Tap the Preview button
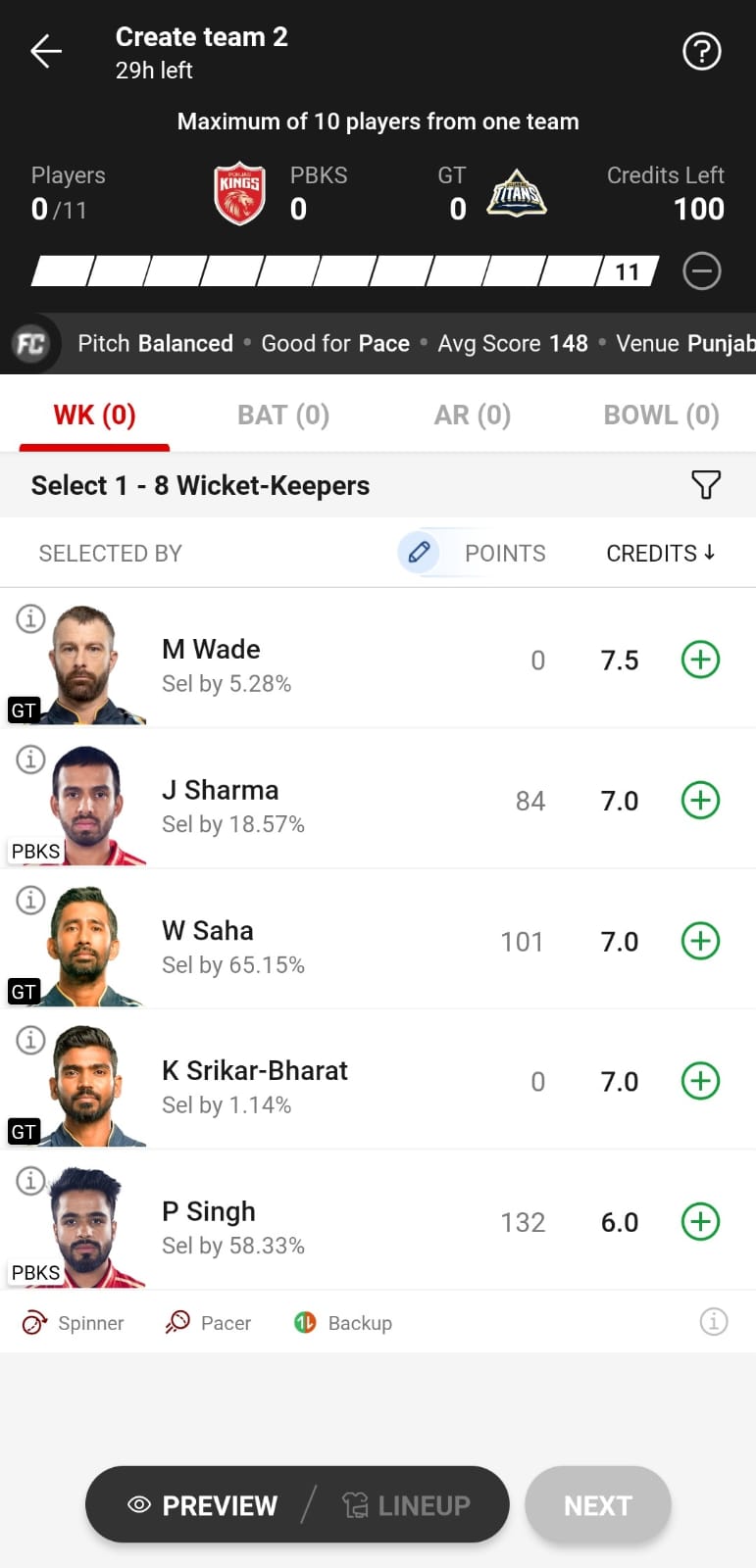The width and height of the screenshot is (756, 1568). click(204, 1505)
